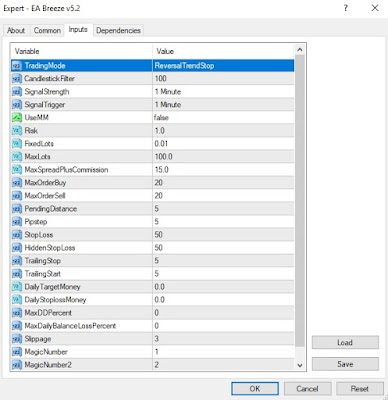Select the MaxDailyBalanceLossPercent variable name
Screen dimensions: 388x400
coord(70,326)
